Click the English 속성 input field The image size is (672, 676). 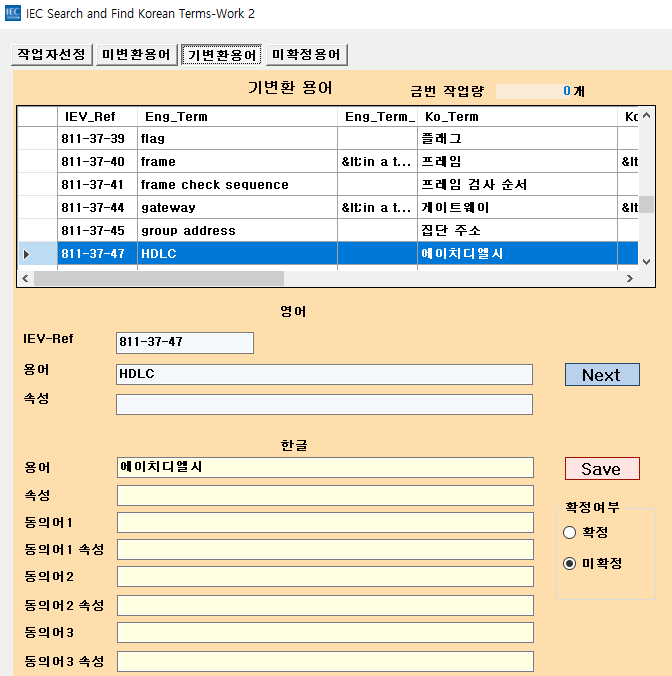pyautogui.click(x=324, y=404)
